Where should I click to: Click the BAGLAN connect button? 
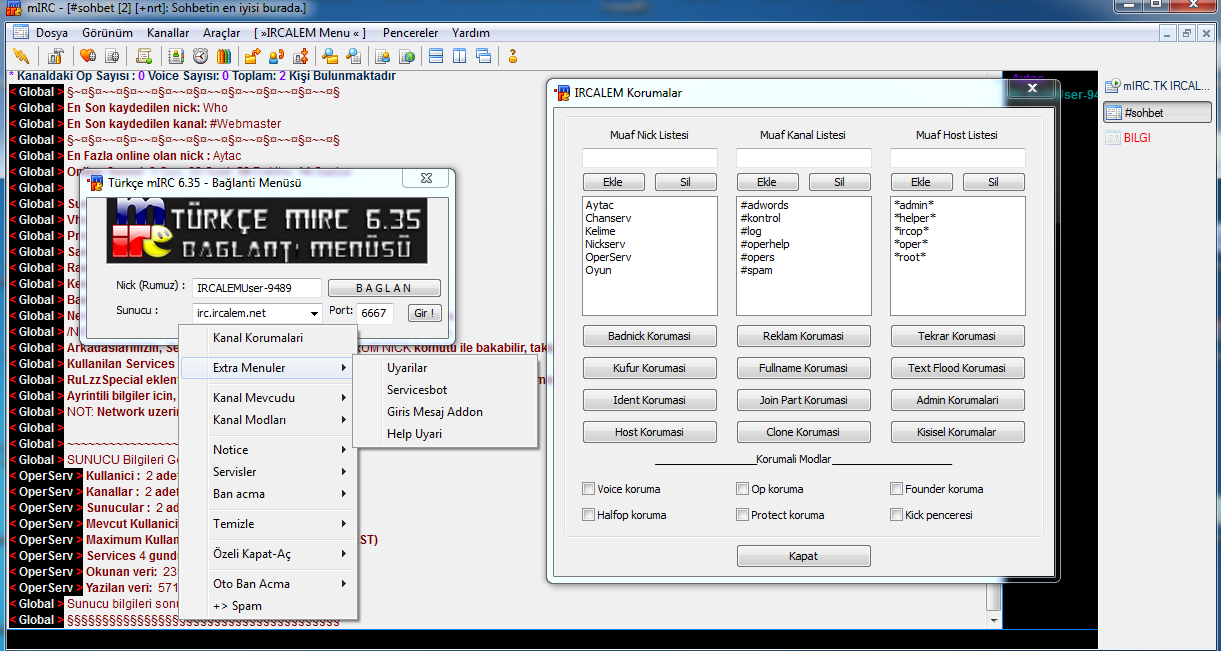(384, 288)
